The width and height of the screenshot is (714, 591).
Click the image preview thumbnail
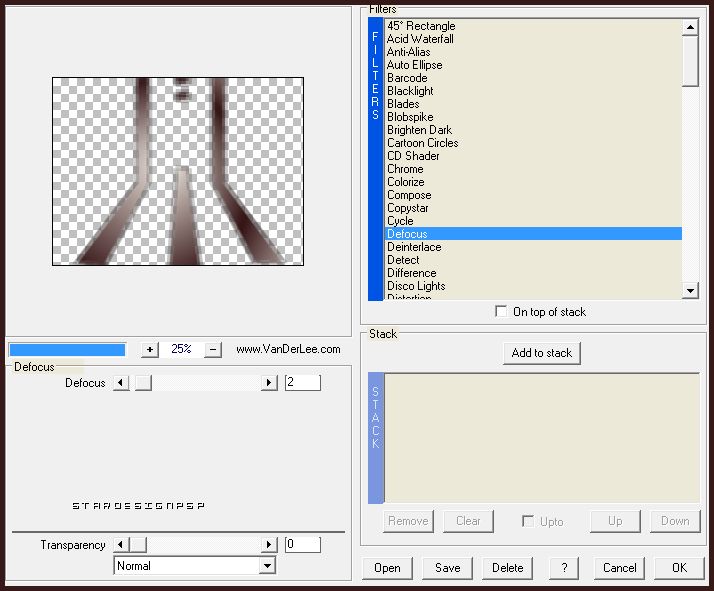178,171
